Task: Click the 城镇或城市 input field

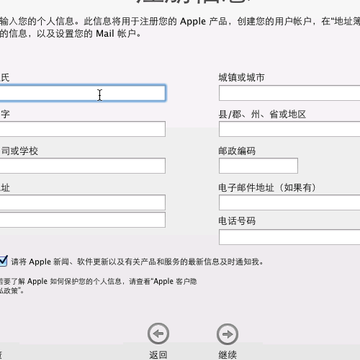Action: click(289, 93)
